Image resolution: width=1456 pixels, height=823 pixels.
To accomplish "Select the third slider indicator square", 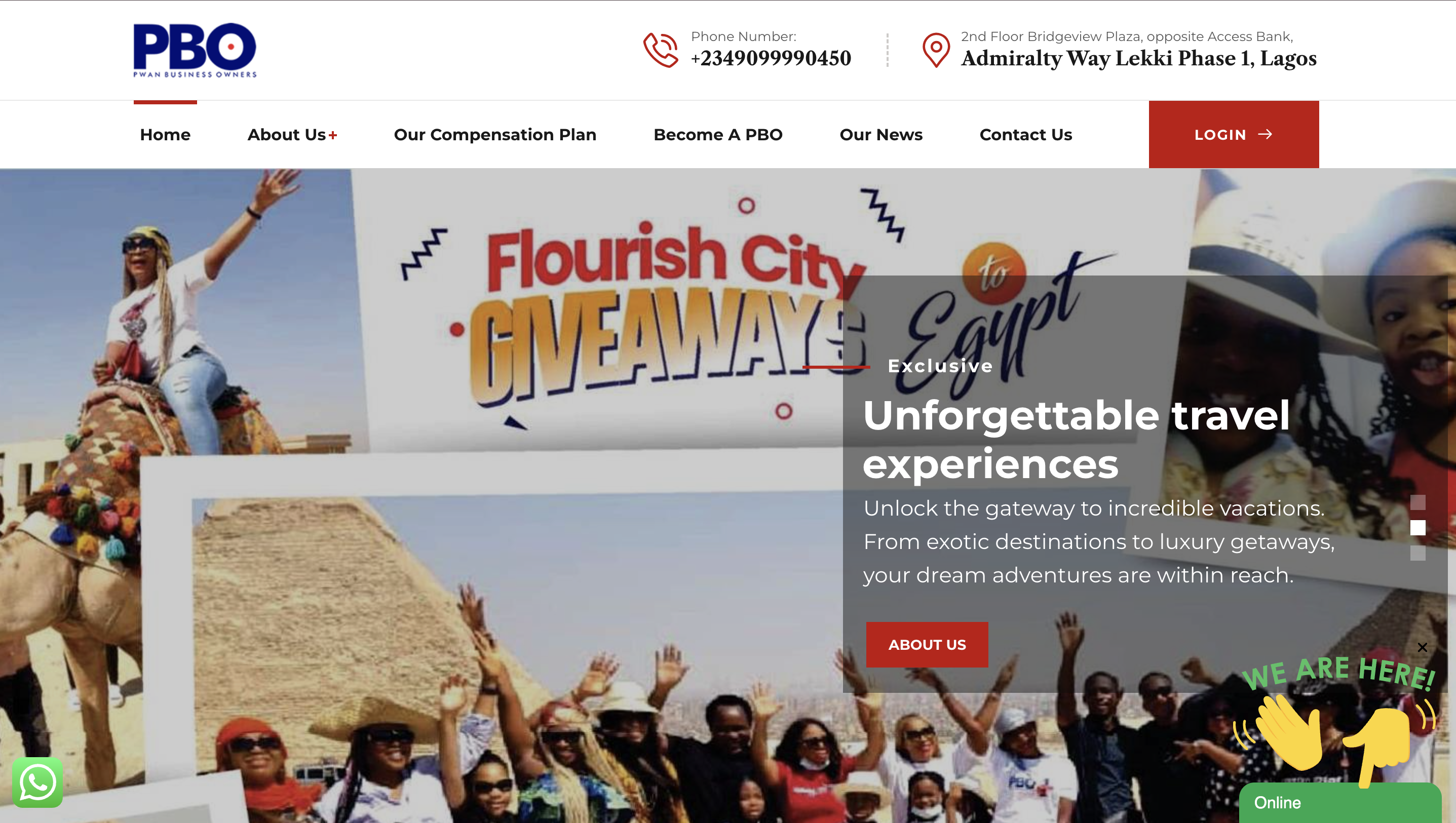I will [x=1417, y=553].
